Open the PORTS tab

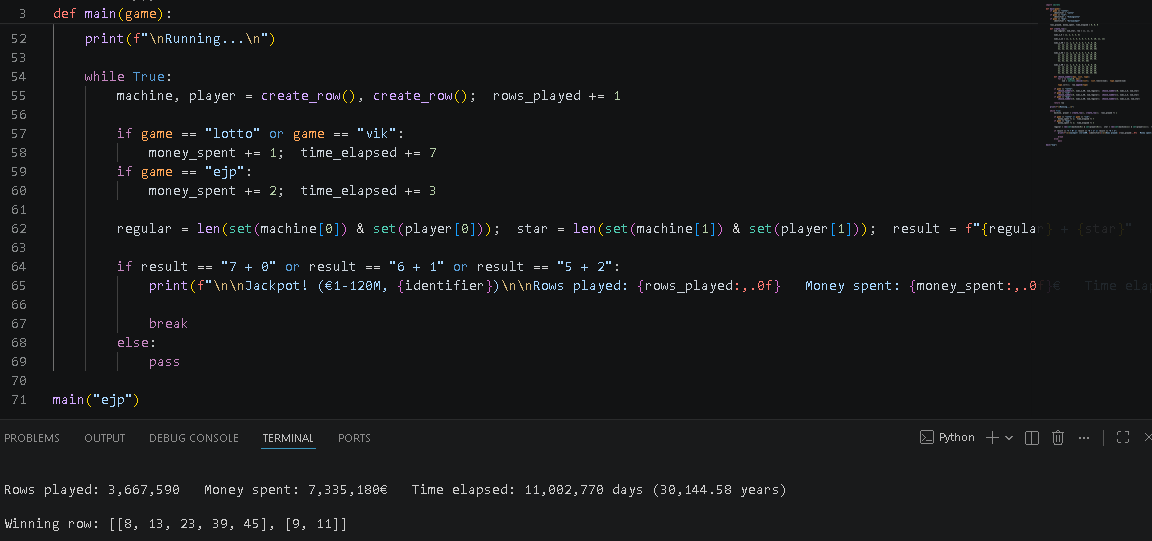coord(354,438)
